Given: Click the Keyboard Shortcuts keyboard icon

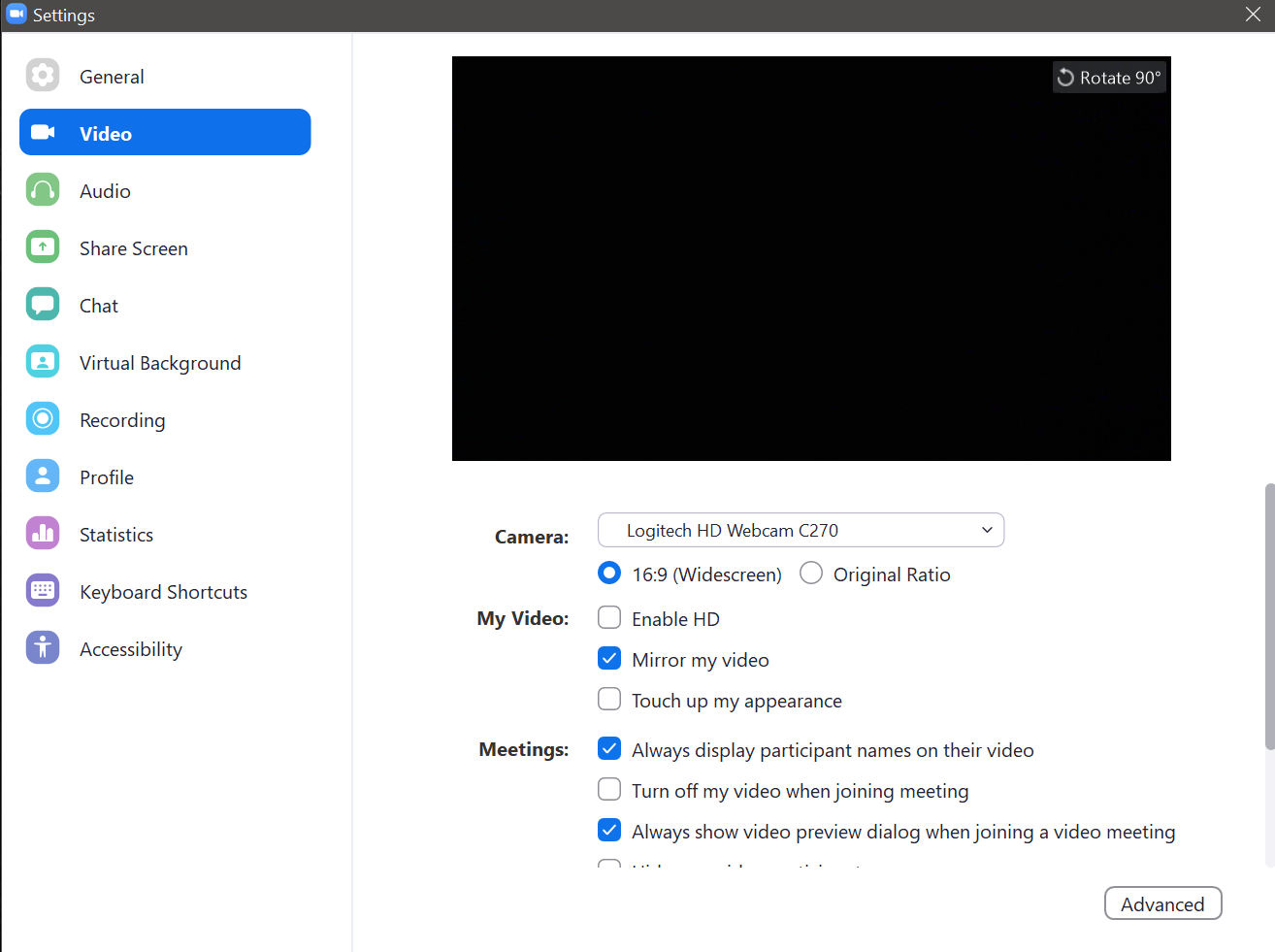Looking at the screenshot, I should 43,591.
